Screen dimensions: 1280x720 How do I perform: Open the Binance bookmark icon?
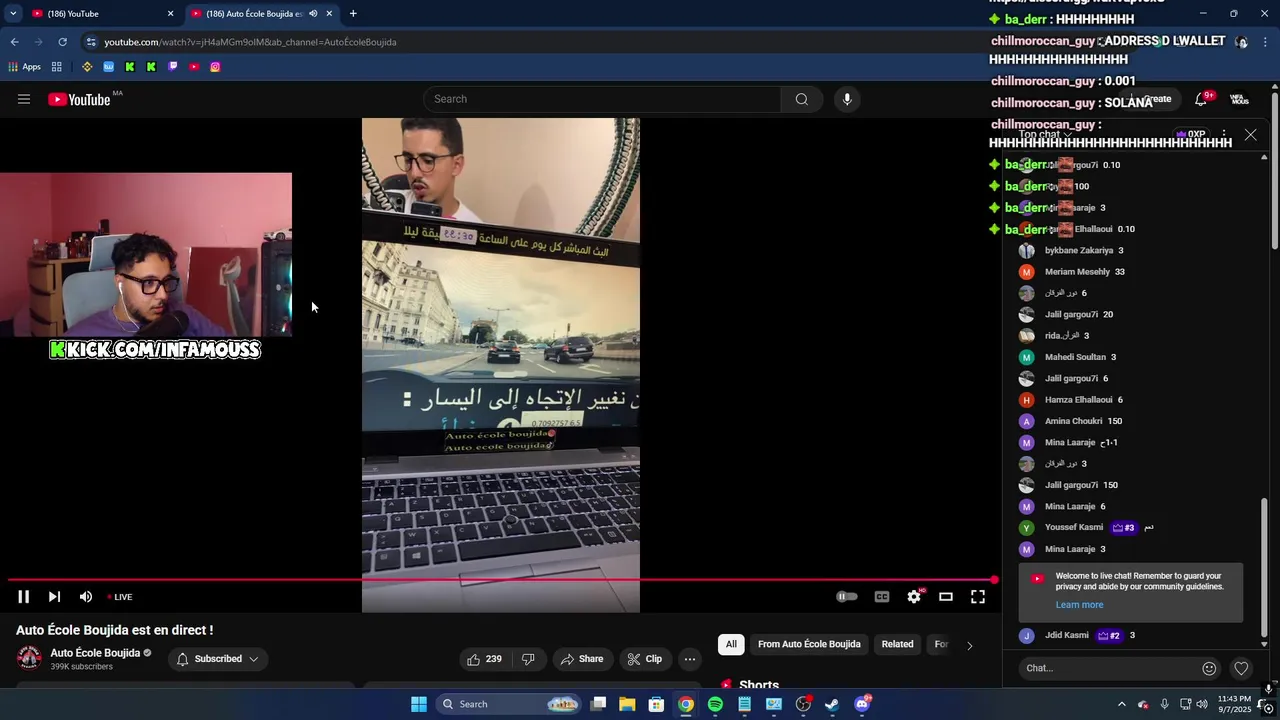(87, 67)
